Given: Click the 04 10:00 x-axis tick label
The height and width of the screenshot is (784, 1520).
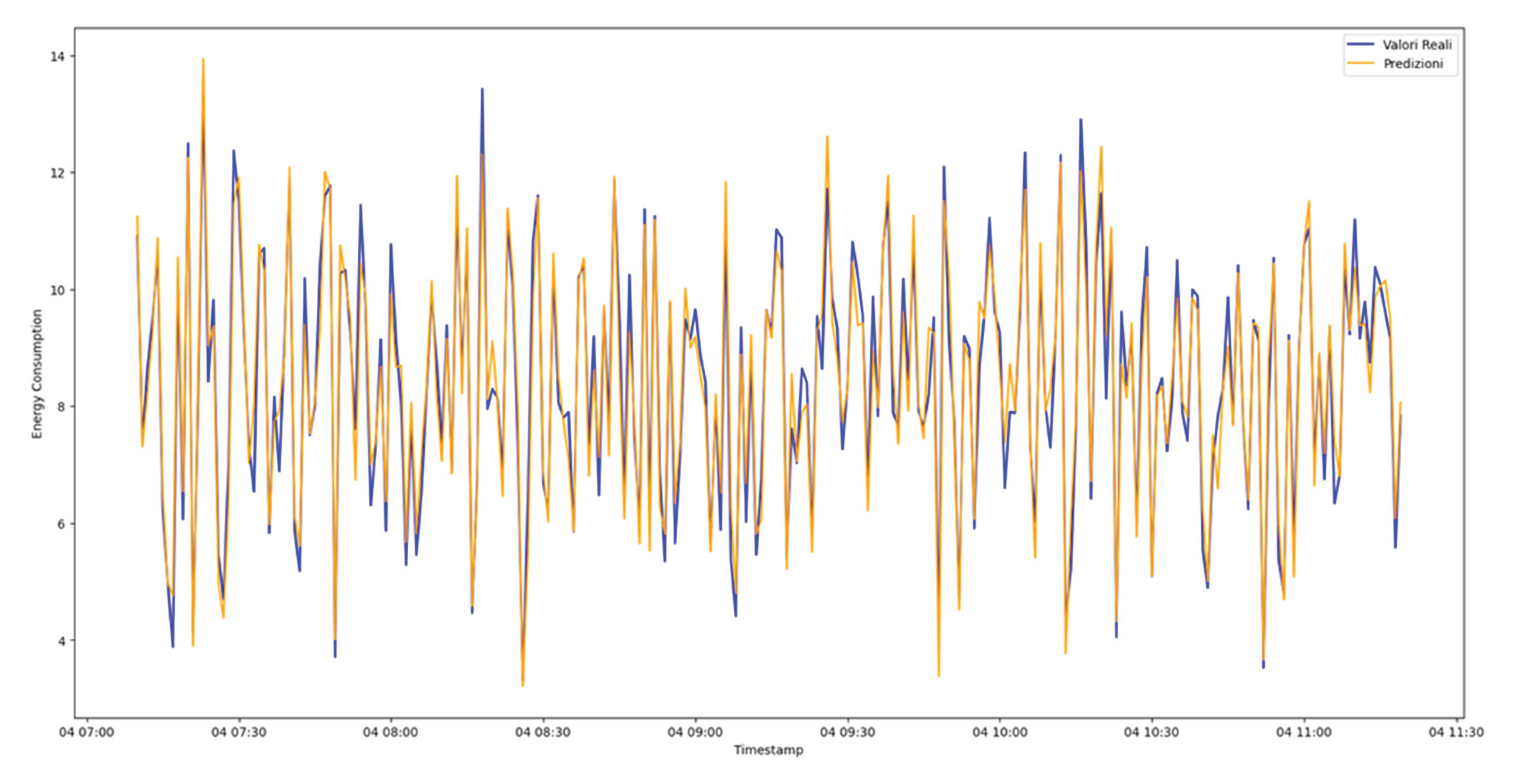Looking at the screenshot, I should [x=1000, y=732].
